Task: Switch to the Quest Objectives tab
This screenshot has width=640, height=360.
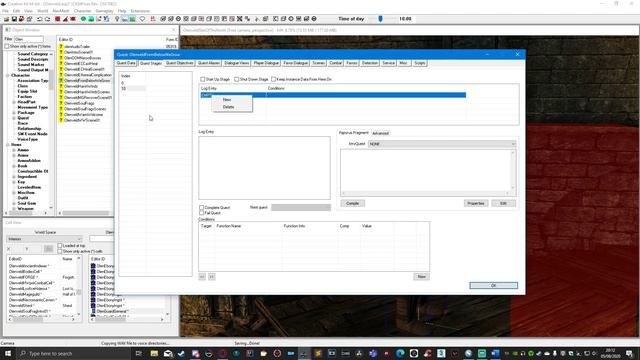Action: click(x=179, y=63)
